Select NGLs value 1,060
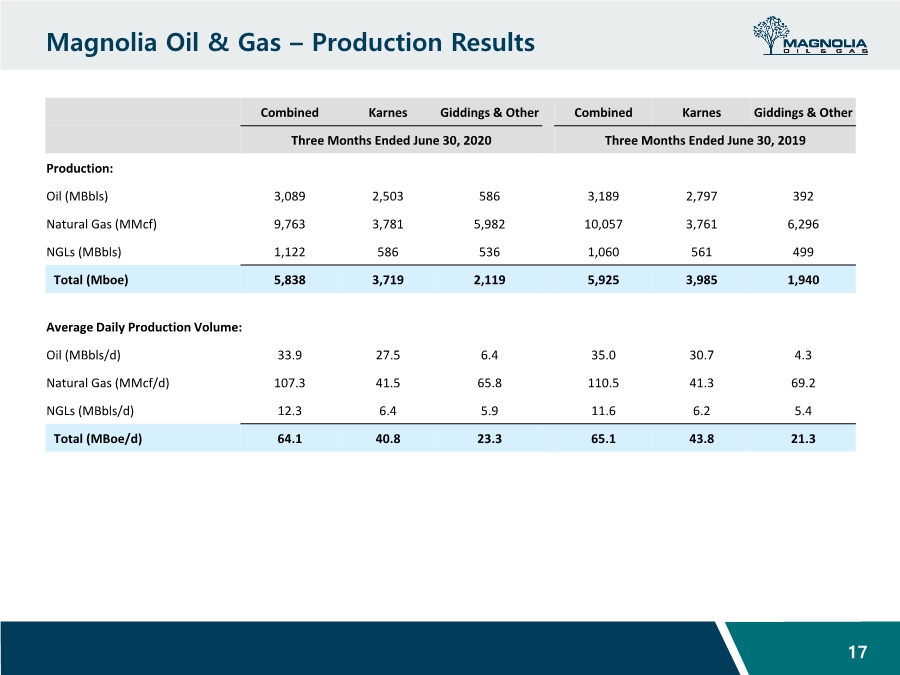900x675 pixels. point(603,252)
